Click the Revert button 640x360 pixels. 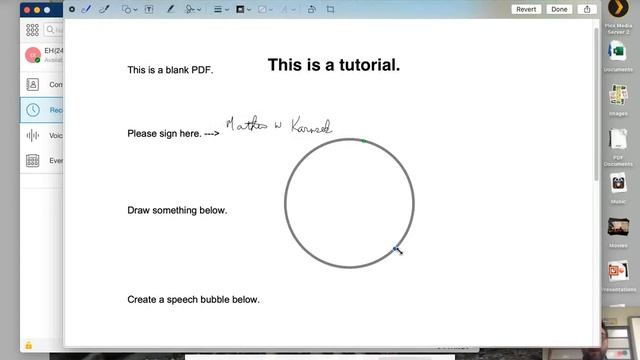tap(526, 9)
